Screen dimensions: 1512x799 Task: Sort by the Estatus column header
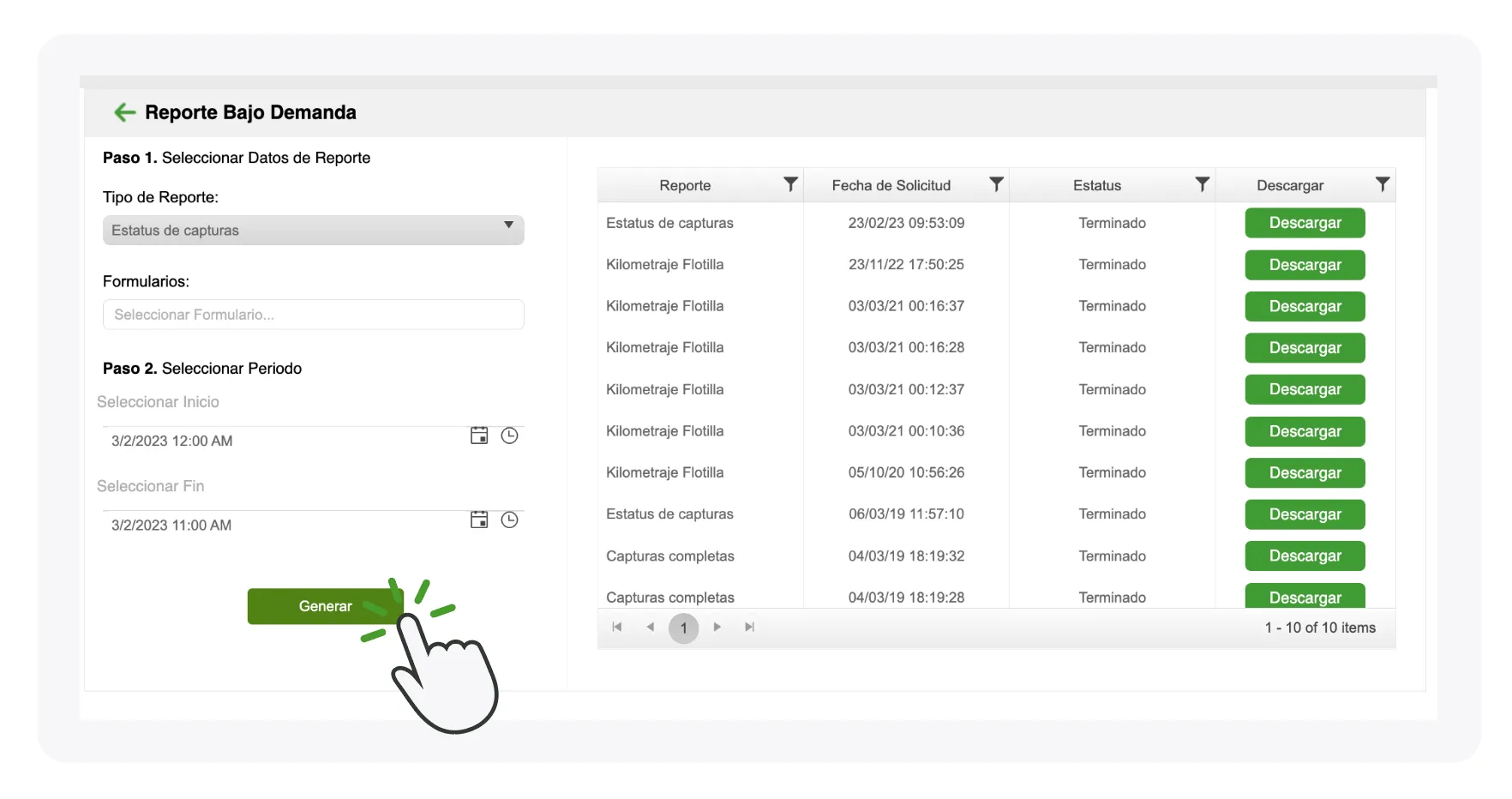tap(1097, 185)
